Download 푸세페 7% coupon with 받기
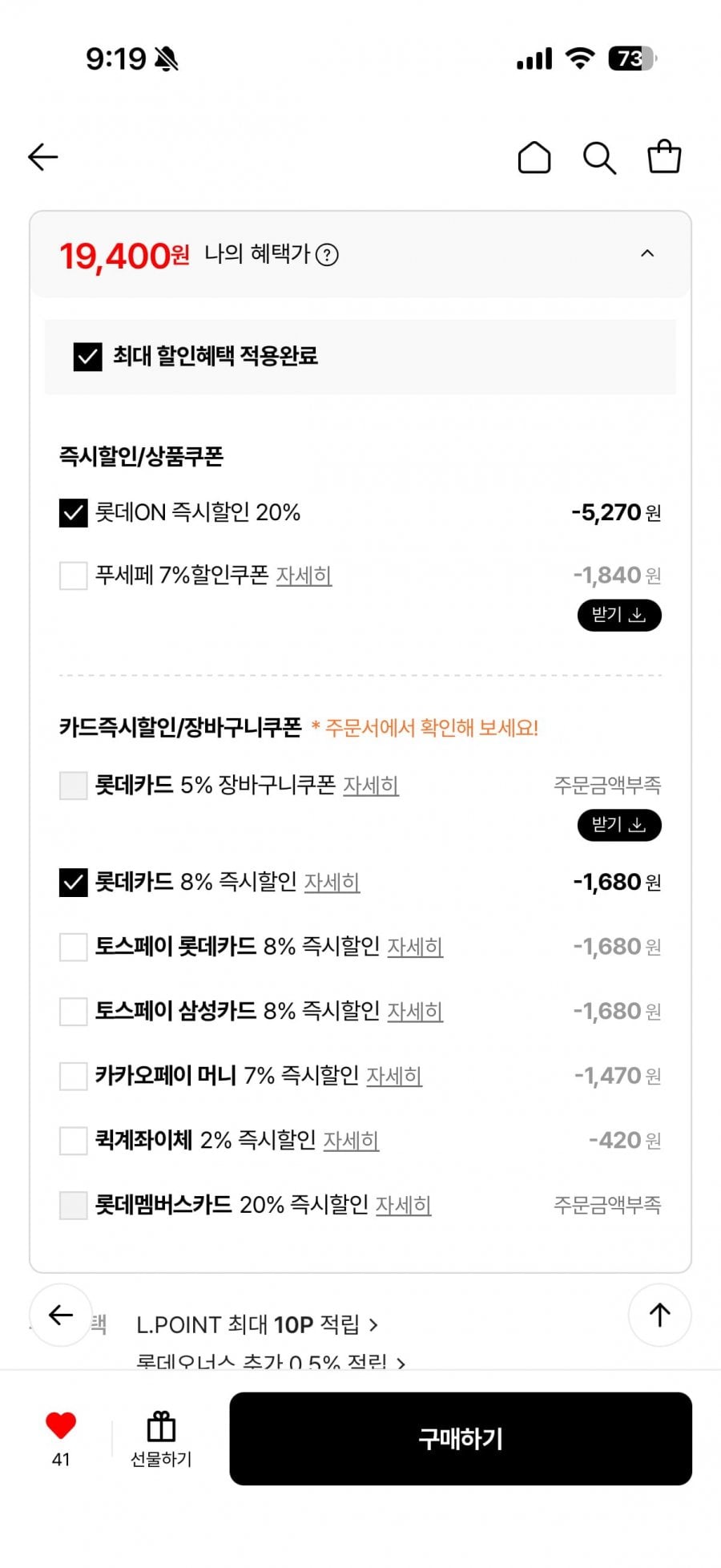The image size is (721, 1568). click(x=619, y=616)
